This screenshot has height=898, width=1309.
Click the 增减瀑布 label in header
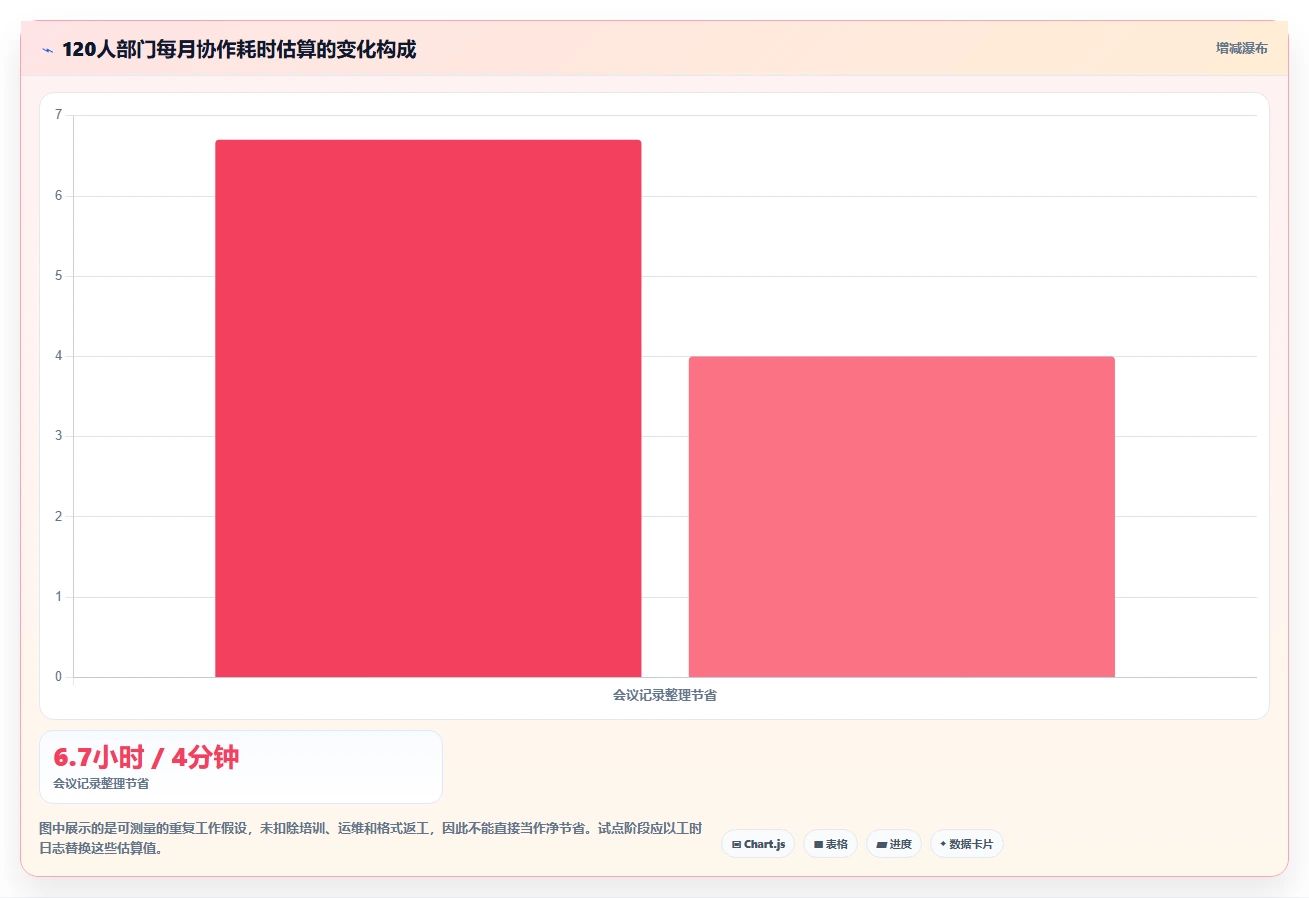1242,48
